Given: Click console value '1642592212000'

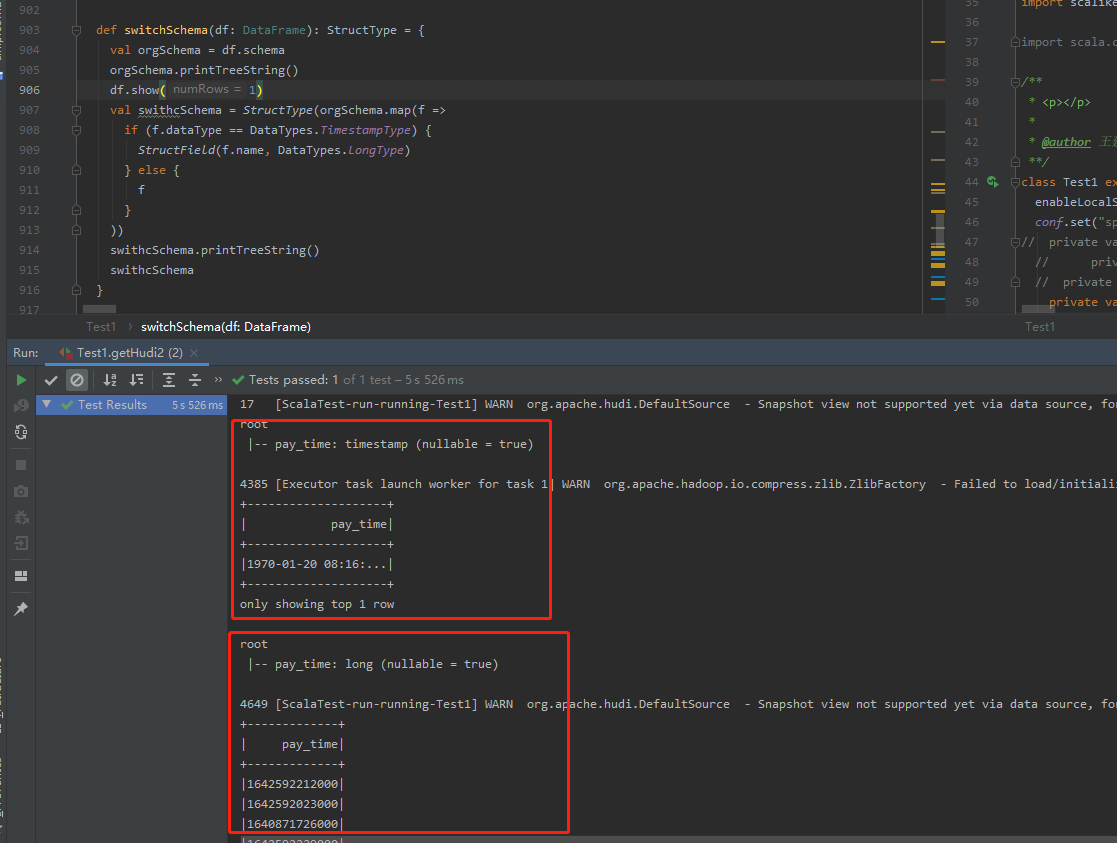Looking at the screenshot, I should tap(292, 784).
